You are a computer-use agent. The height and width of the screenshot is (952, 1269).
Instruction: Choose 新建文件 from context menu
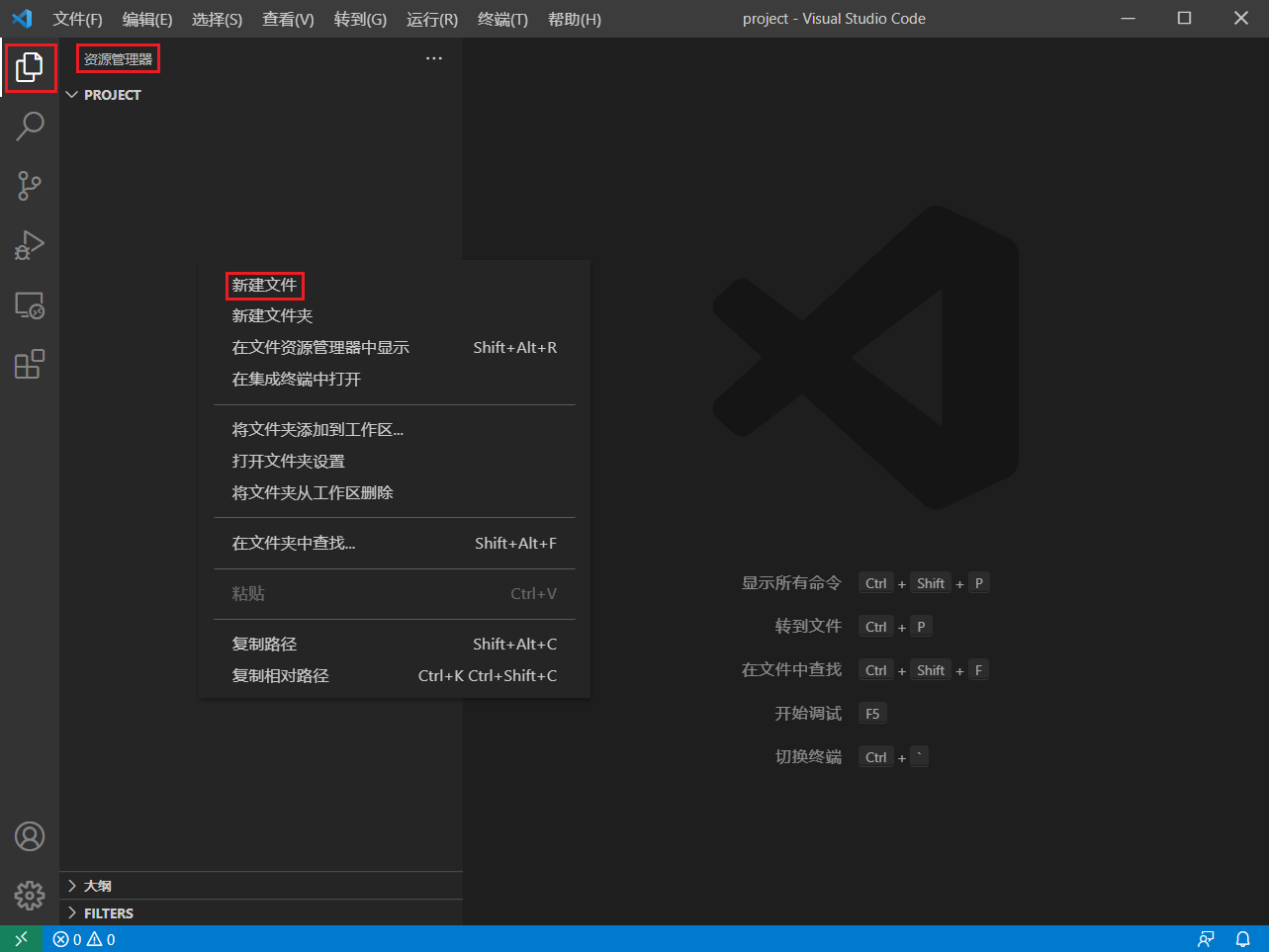(x=395, y=285)
